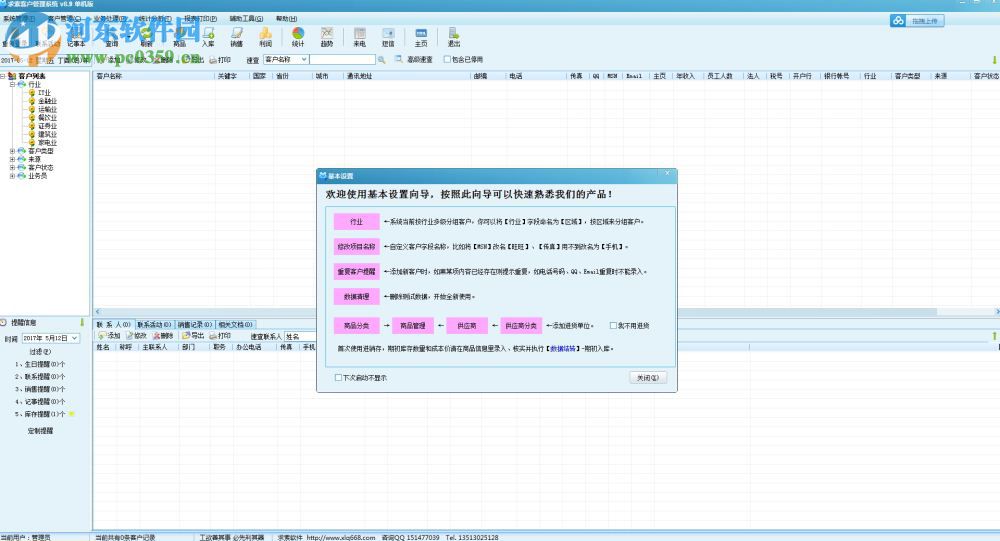Click the pink 商品管理 button

coord(413,325)
